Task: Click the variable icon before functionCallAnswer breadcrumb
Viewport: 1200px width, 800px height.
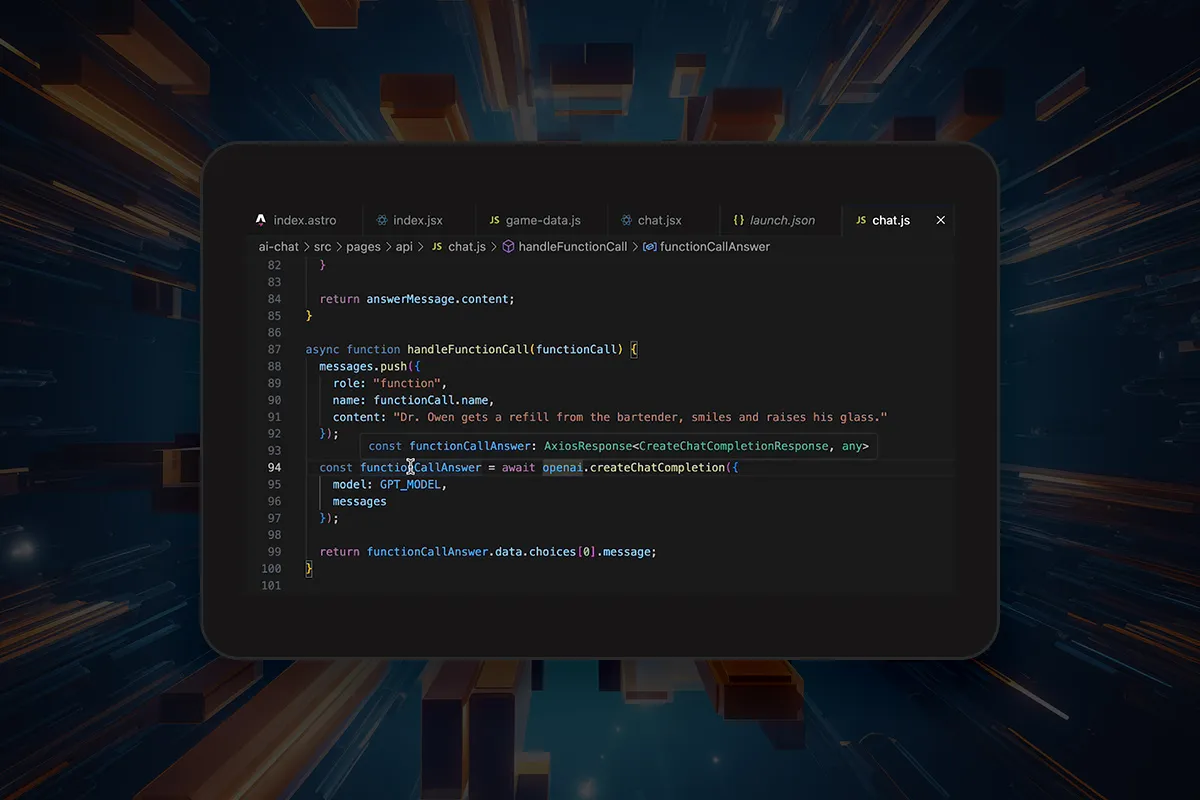Action: coord(649,246)
